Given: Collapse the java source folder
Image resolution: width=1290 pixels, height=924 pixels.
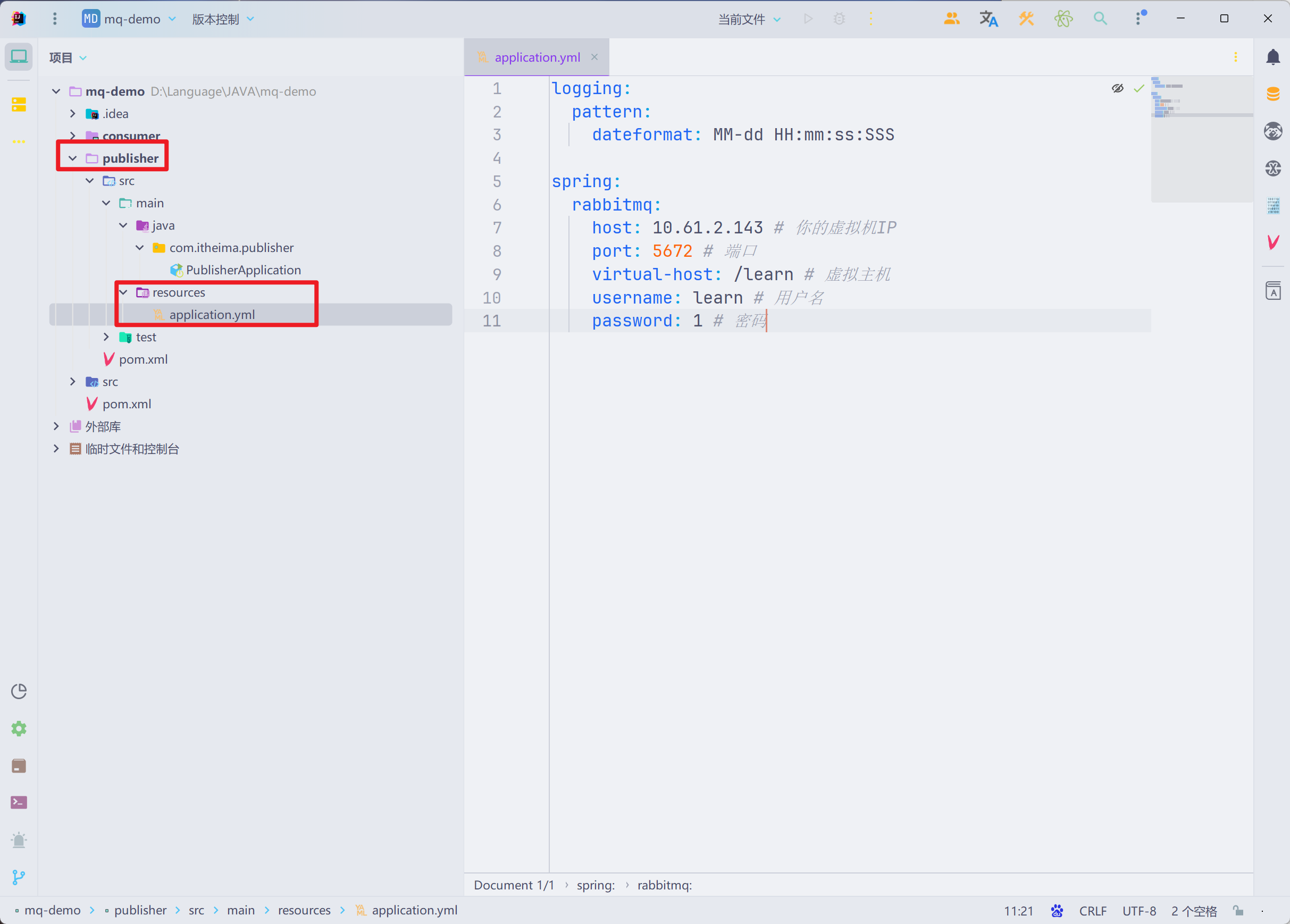Looking at the screenshot, I should point(123,225).
